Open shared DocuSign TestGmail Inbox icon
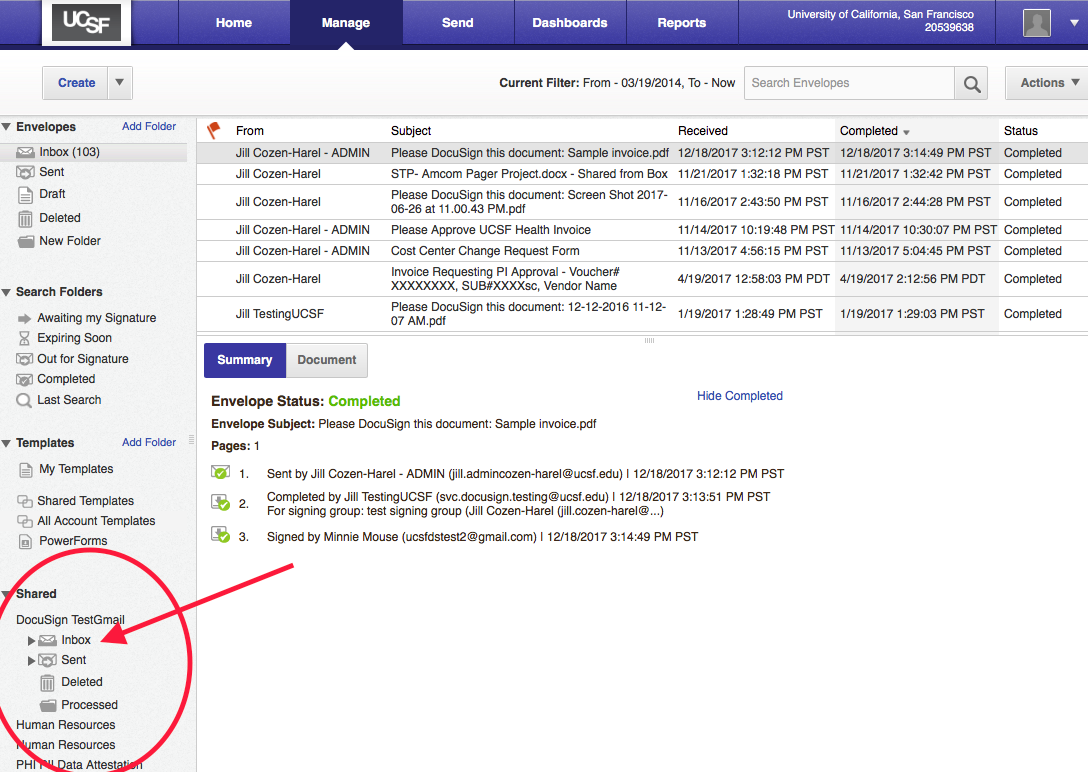The width and height of the screenshot is (1088, 772). pos(47,640)
